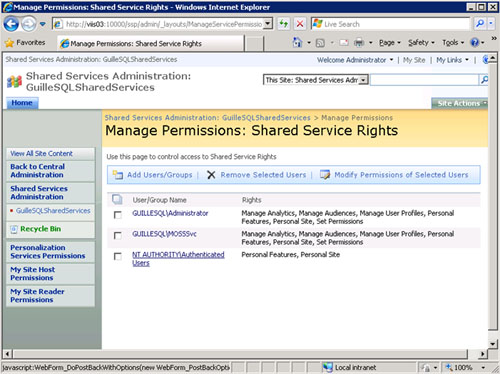Click the horizontal scrollbar right arrow
The width and height of the screenshot is (500, 374).
coord(482,354)
